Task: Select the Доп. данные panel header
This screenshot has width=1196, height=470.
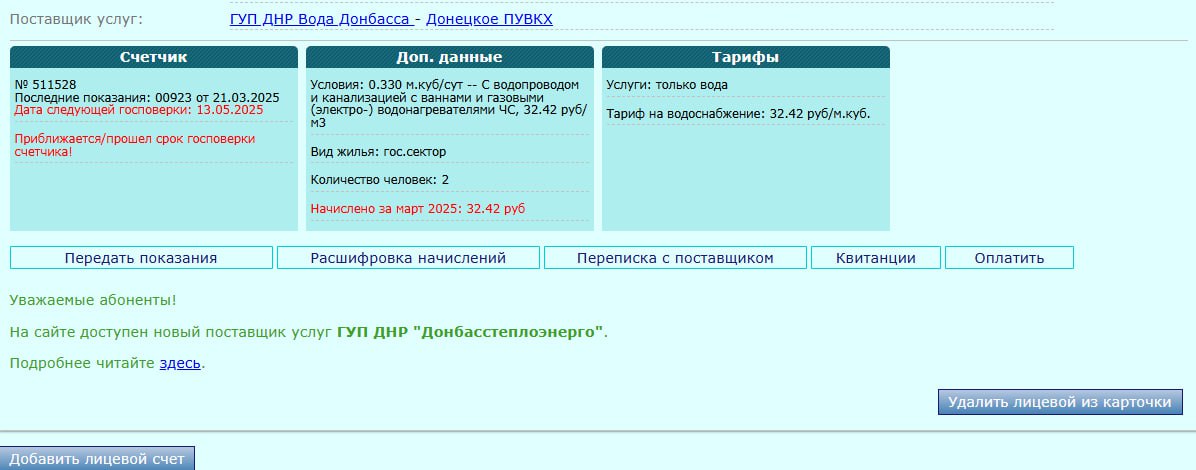Action: [449, 57]
